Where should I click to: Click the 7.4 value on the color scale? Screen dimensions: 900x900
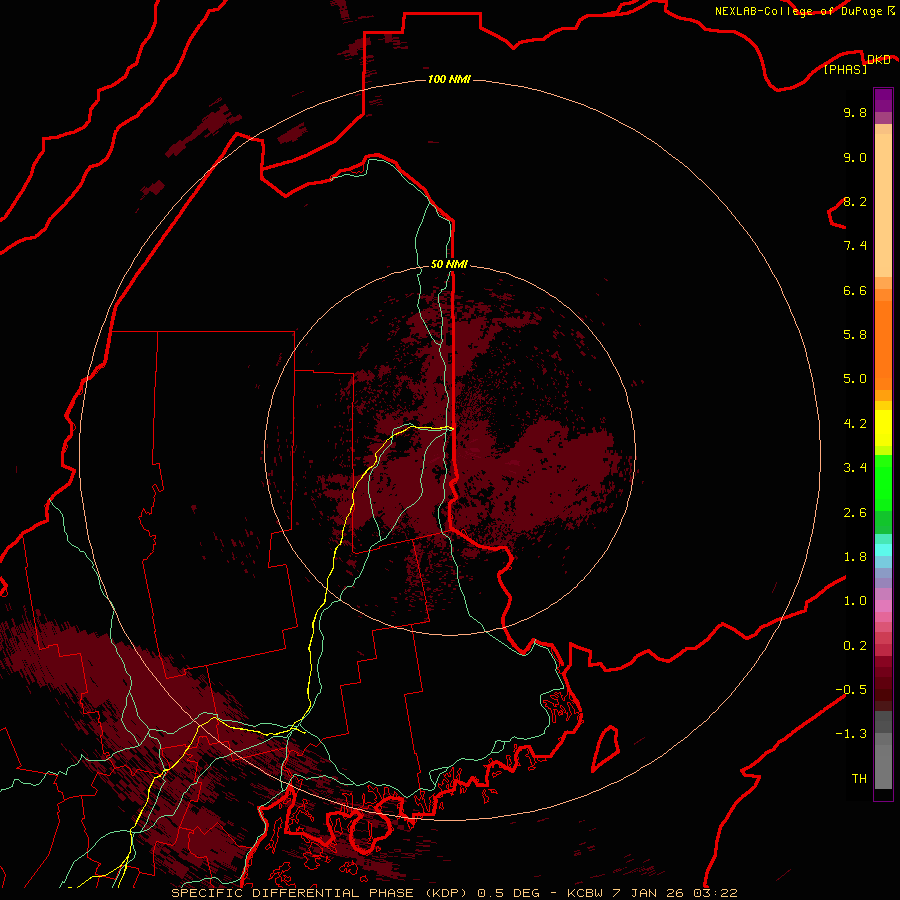(855, 246)
